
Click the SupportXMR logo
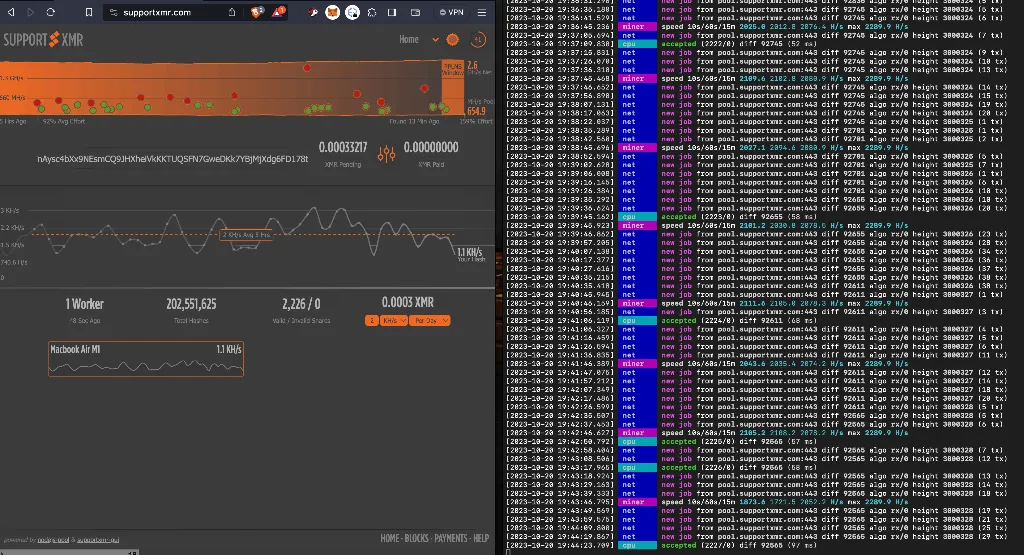coord(43,40)
